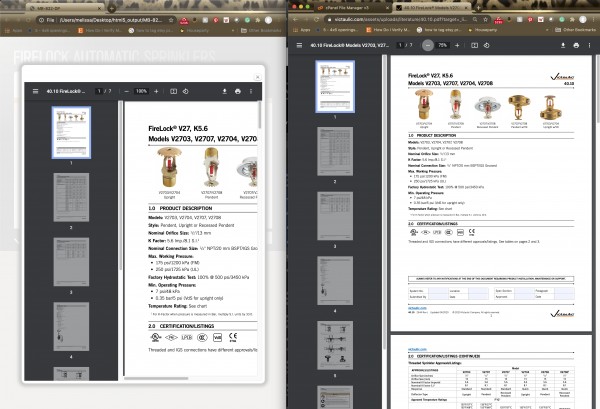The image size is (600, 409).
Task: Go back in right browser window
Action: [295, 19]
